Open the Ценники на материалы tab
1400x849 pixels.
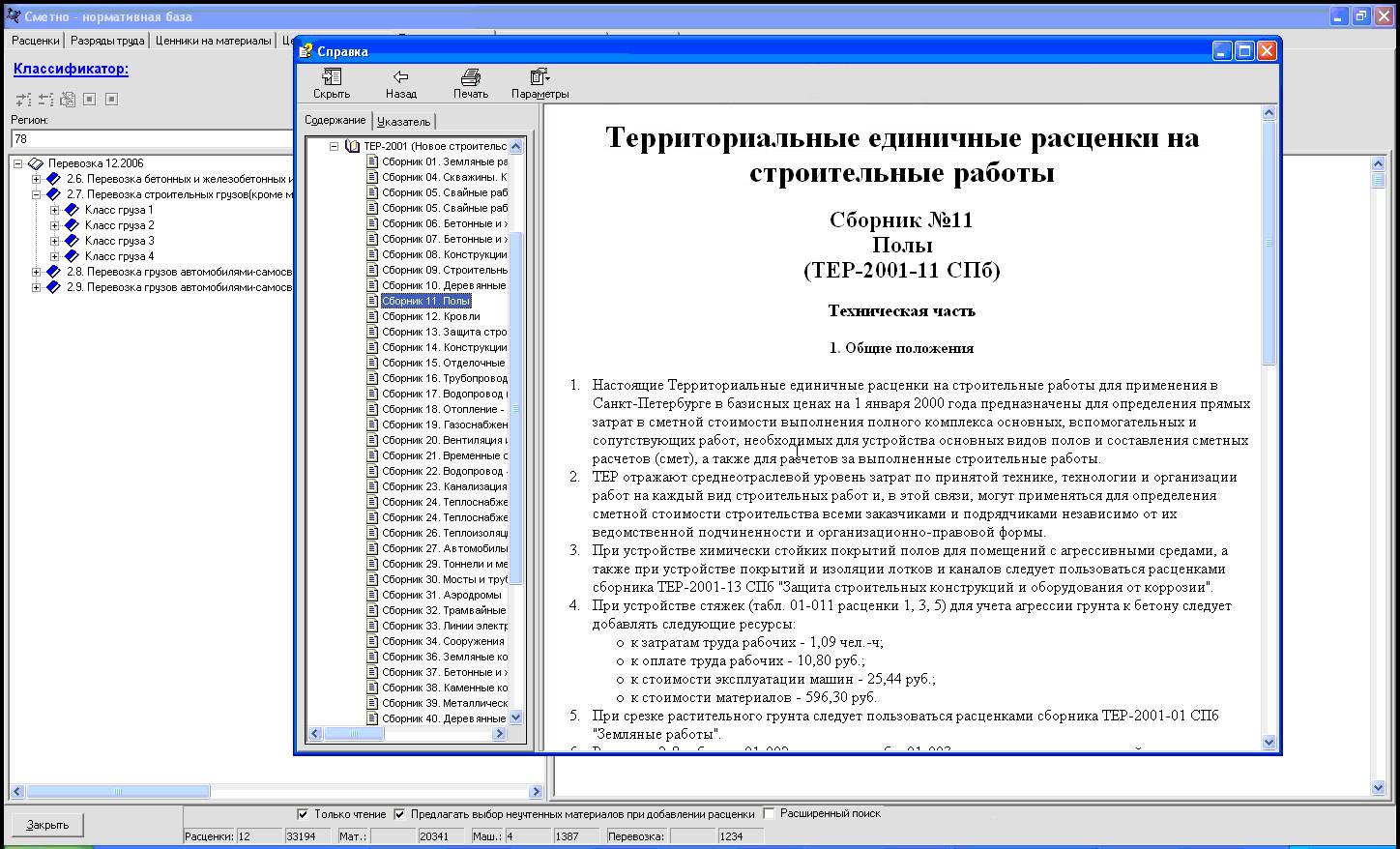coord(213,41)
